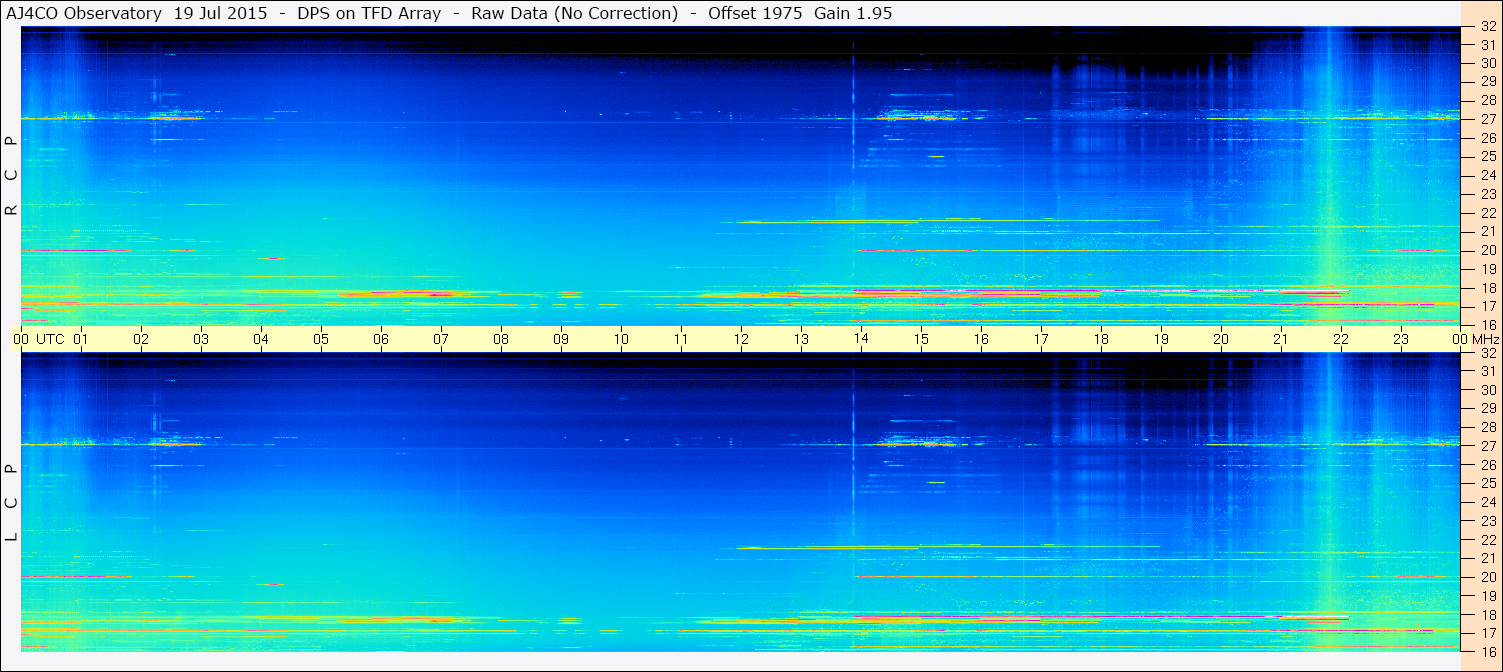Click the 20 MHz label in RCP panel
1503x672 pixels.
coord(1487,250)
